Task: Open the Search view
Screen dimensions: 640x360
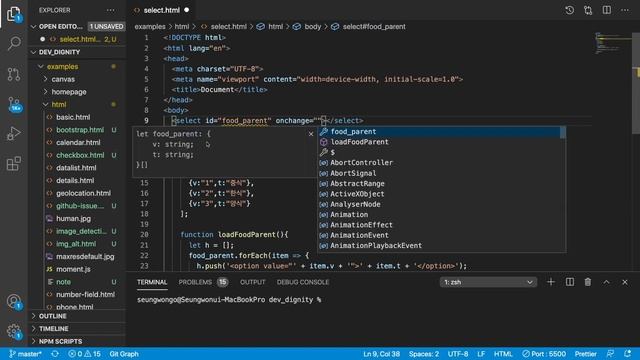Action: 14,43
